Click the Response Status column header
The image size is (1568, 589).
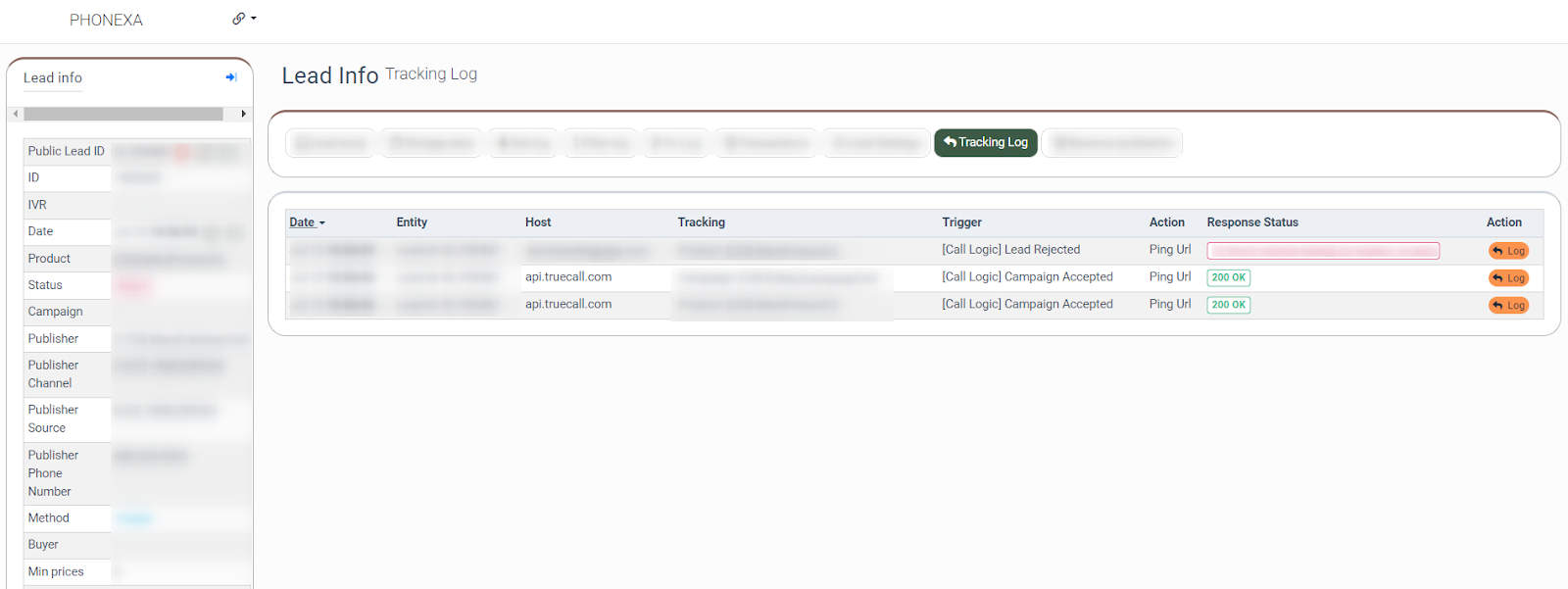pos(1251,222)
